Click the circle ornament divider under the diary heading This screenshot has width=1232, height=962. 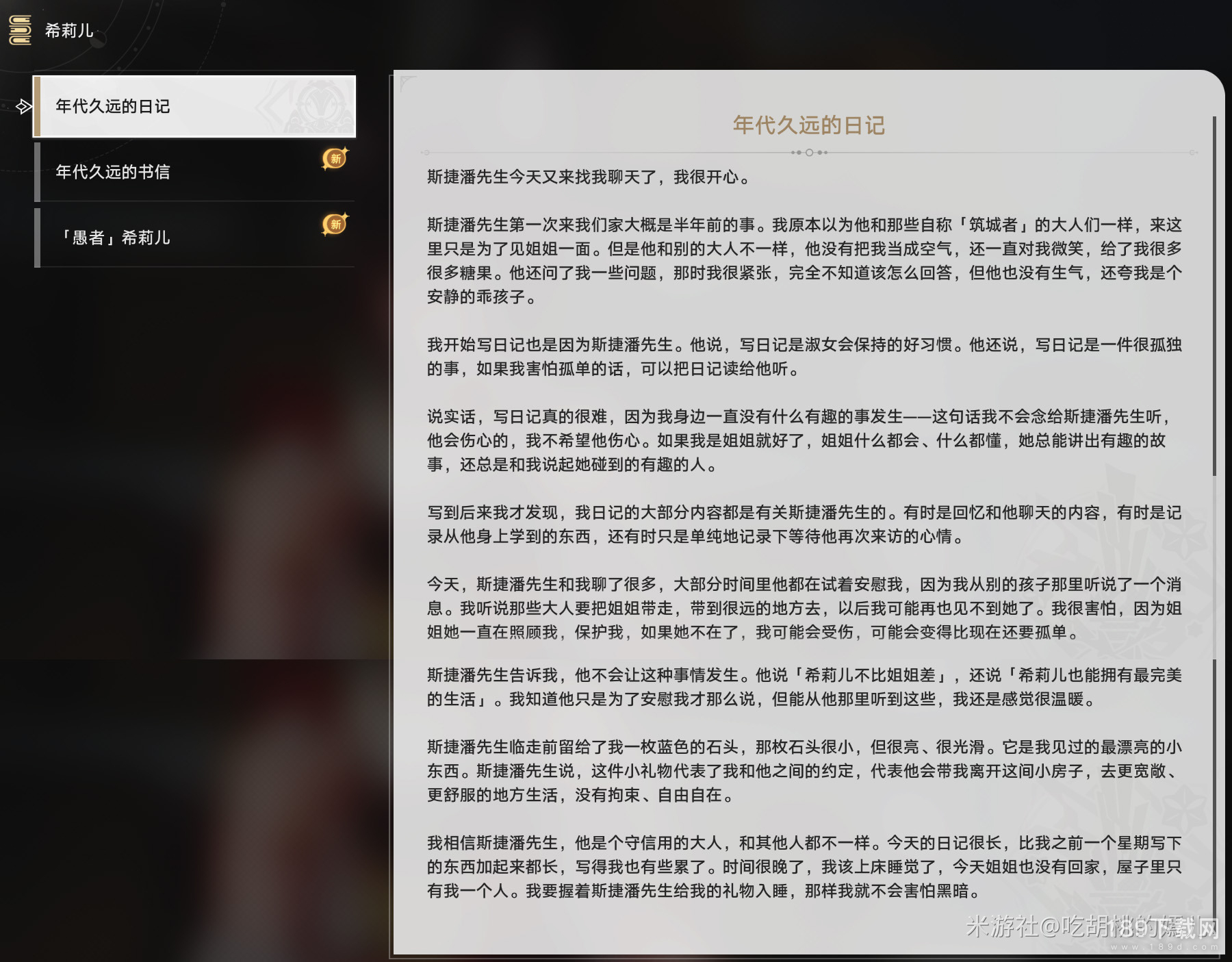click(809, 153)
